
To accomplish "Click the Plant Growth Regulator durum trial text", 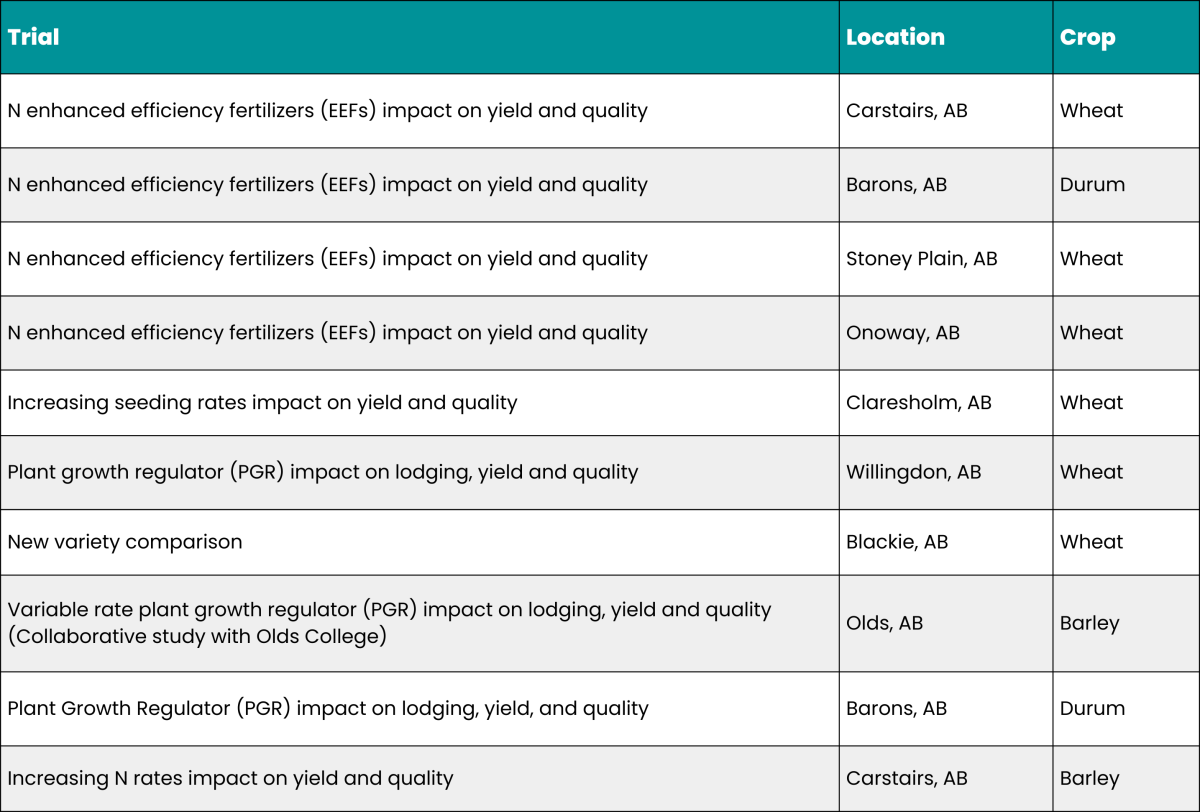I will tap(328, 709).
